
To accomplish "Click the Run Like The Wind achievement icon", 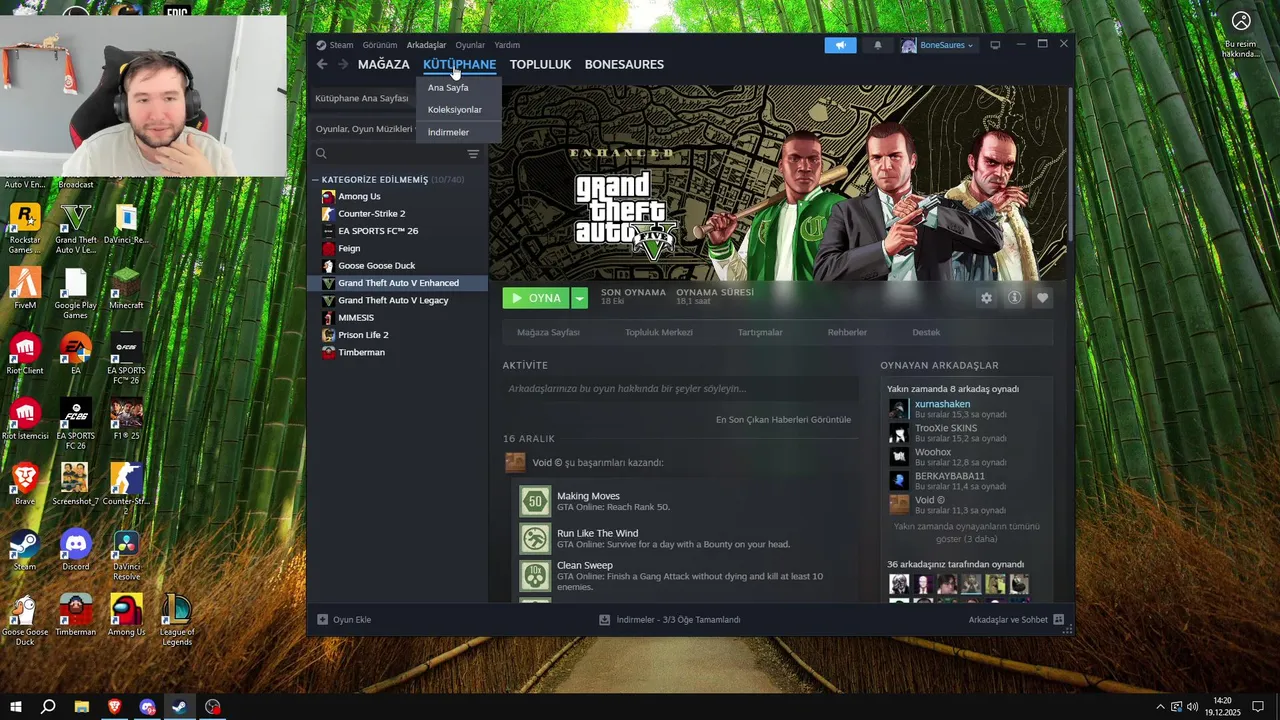I will (535, 538).
